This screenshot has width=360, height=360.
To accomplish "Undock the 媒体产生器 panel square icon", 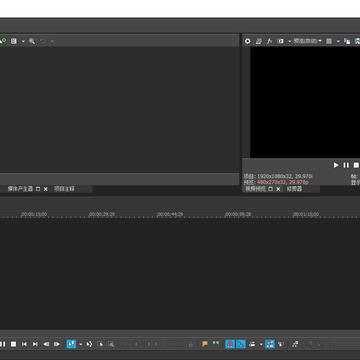I will tap(38, 189).
